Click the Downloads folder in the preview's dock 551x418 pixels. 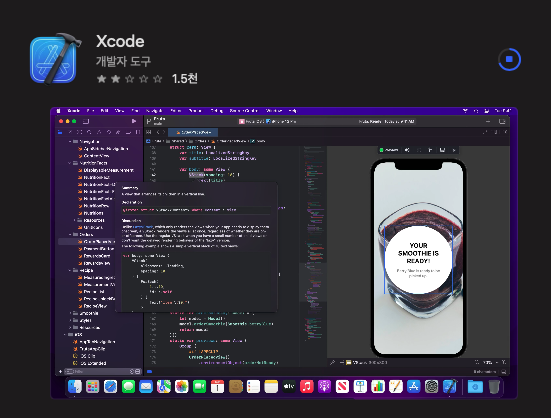(x=475, y=387)
